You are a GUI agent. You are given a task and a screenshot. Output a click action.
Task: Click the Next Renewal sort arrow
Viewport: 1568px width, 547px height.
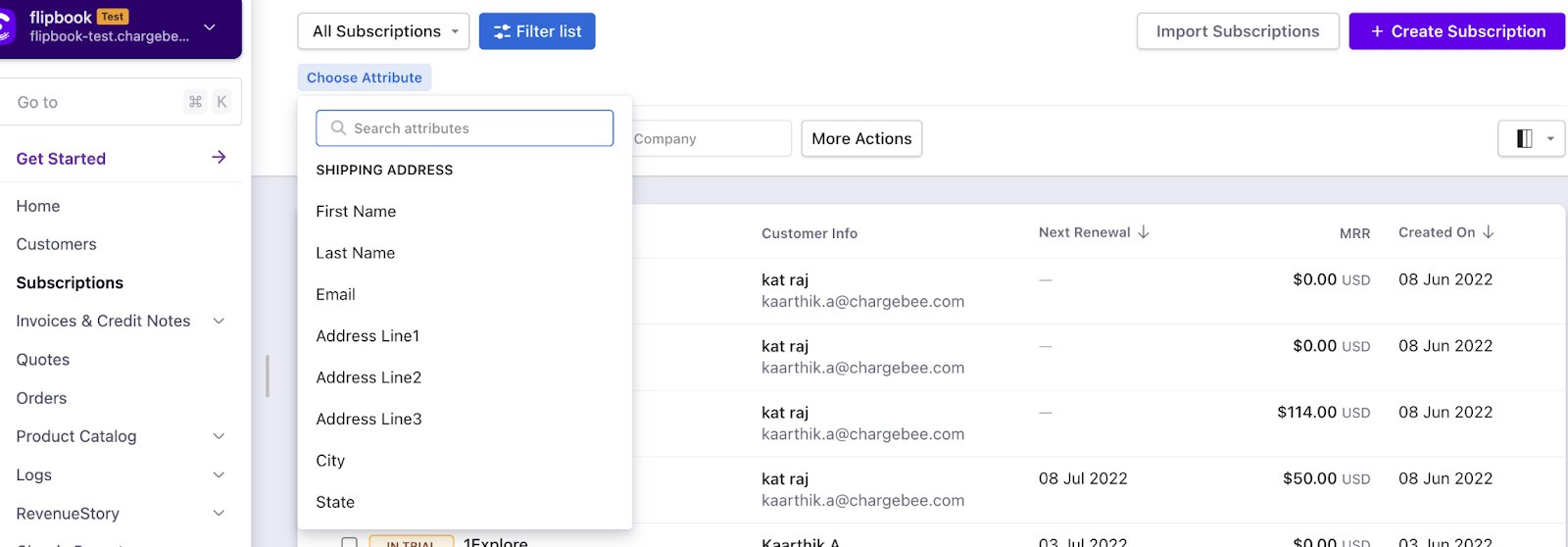click(x=1144, y=232)
